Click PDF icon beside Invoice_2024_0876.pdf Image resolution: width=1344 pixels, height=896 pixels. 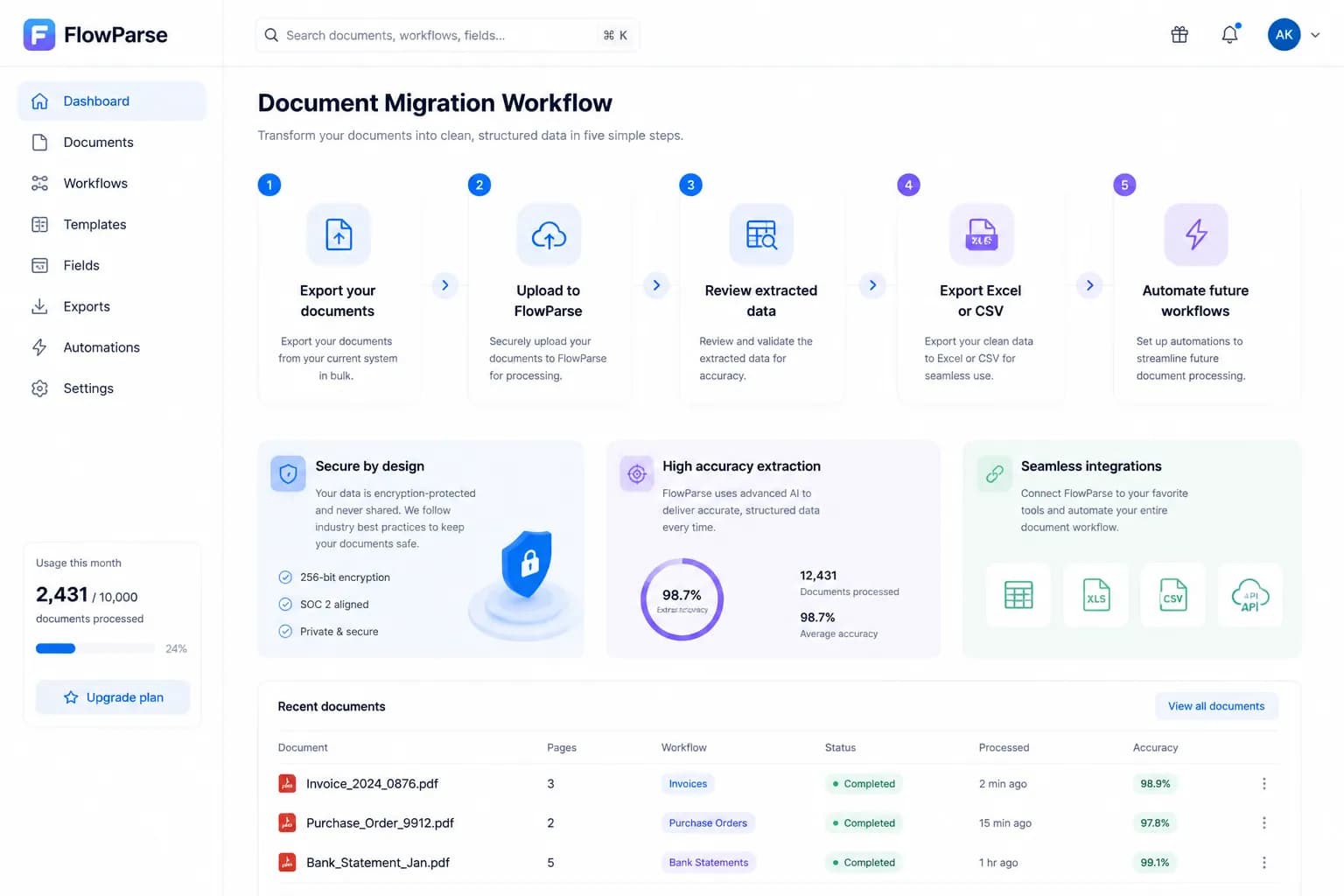pyautogui.click(x=287, y=784)
